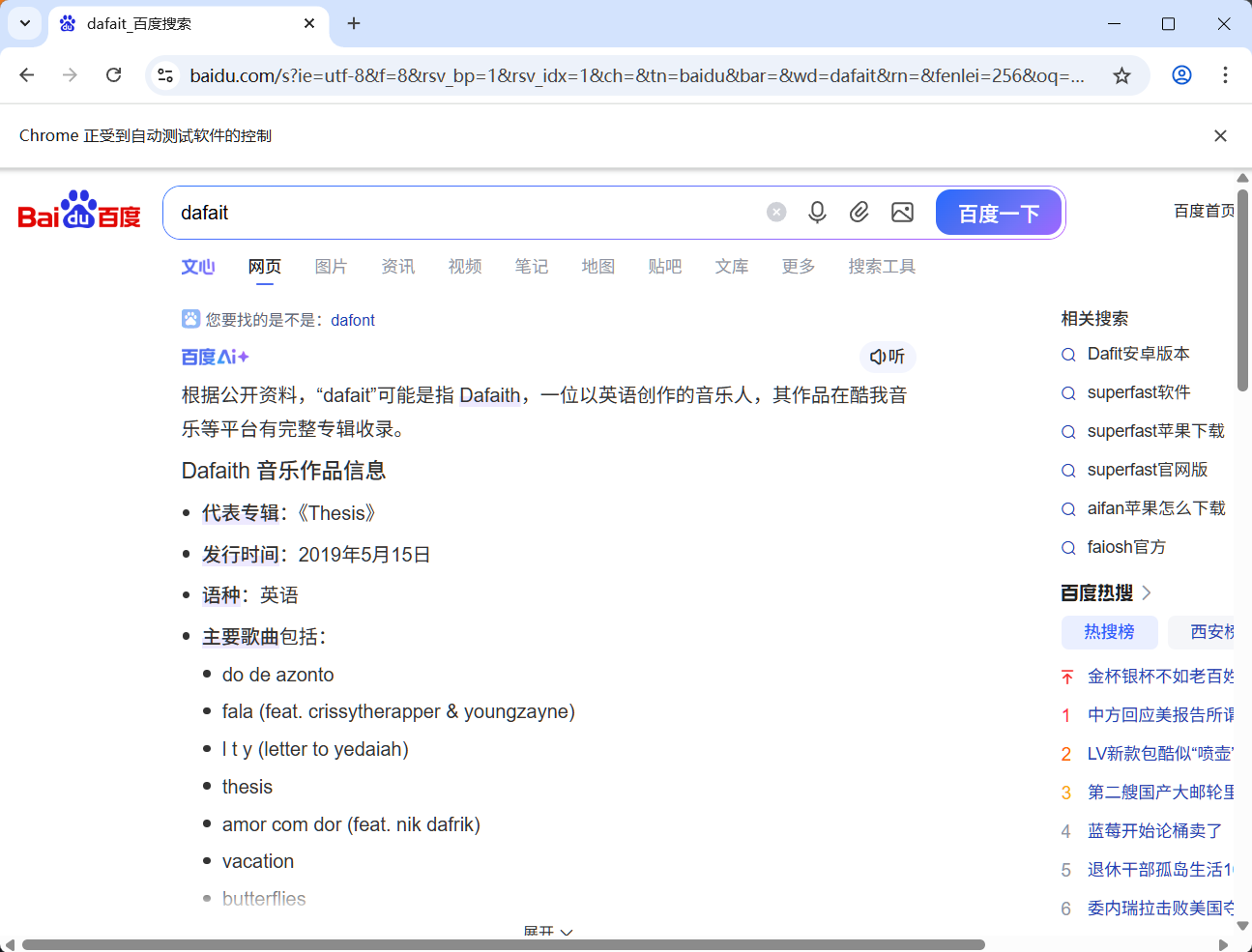1252x952 pixels.
Task: Open related search superfast软件
Action: (1139, 392)
